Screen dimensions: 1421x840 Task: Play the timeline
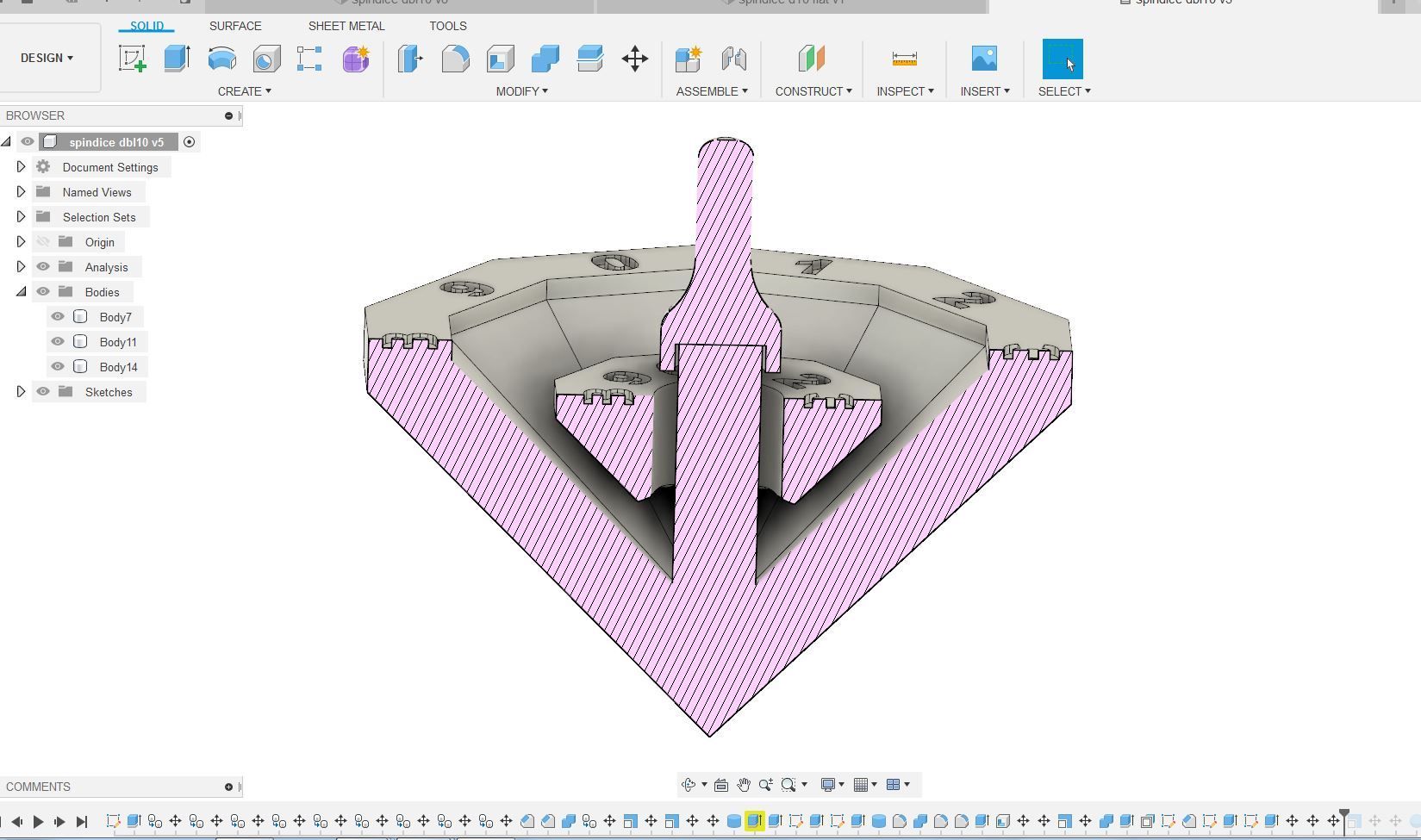click(x=38, y=822)
